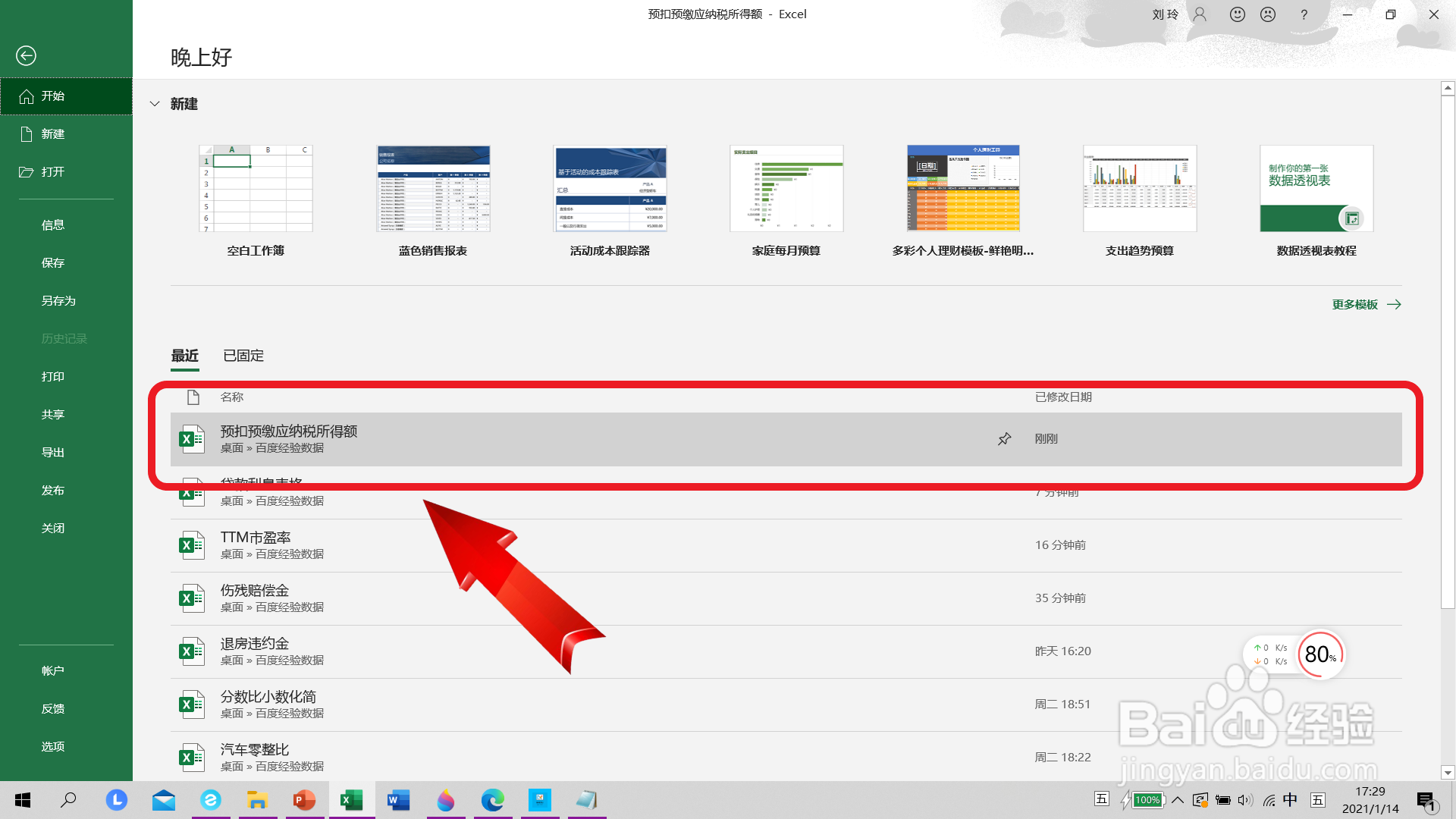
Task: Open recent file 伤残赔偿金
Action: tap(786, 598)
